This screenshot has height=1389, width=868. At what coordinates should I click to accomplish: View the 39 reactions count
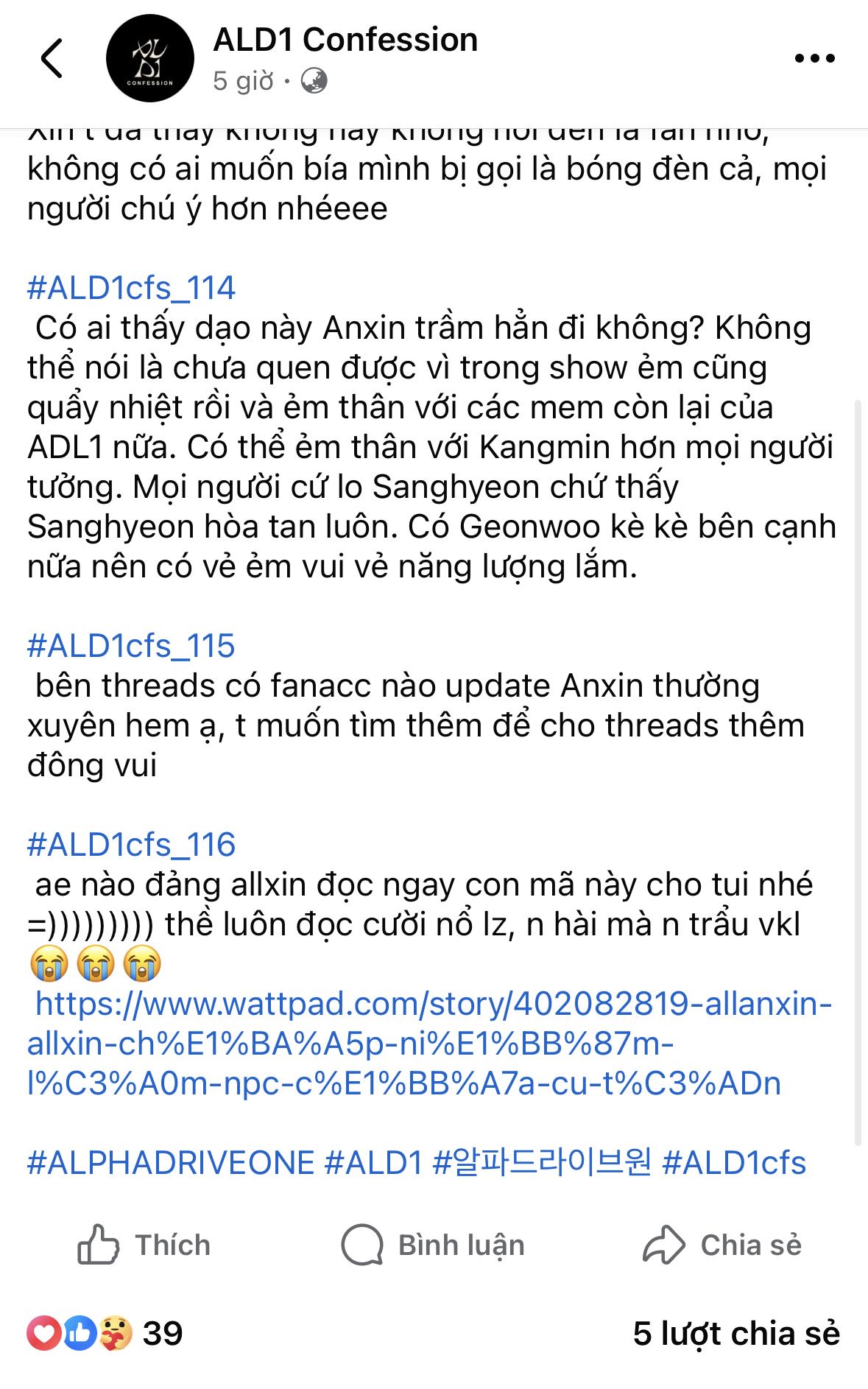tap(163, 1333)
